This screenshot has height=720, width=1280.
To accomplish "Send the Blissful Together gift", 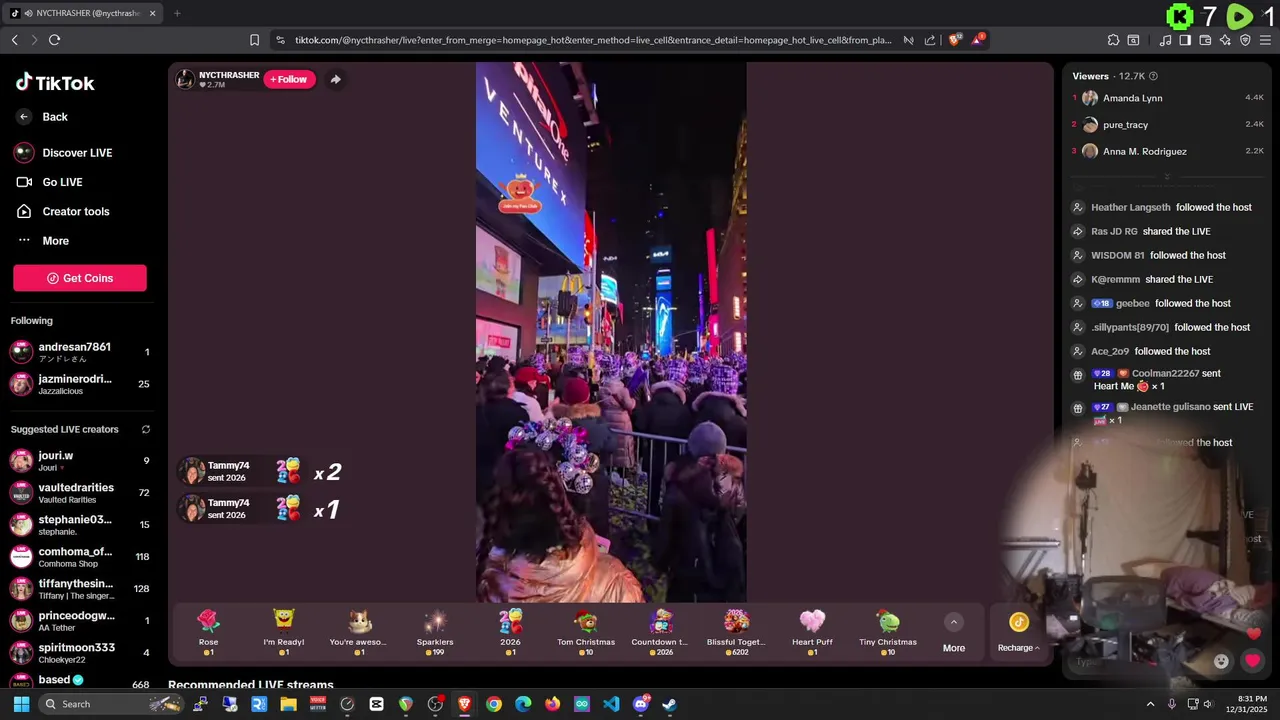I will [x=737, y=632].
